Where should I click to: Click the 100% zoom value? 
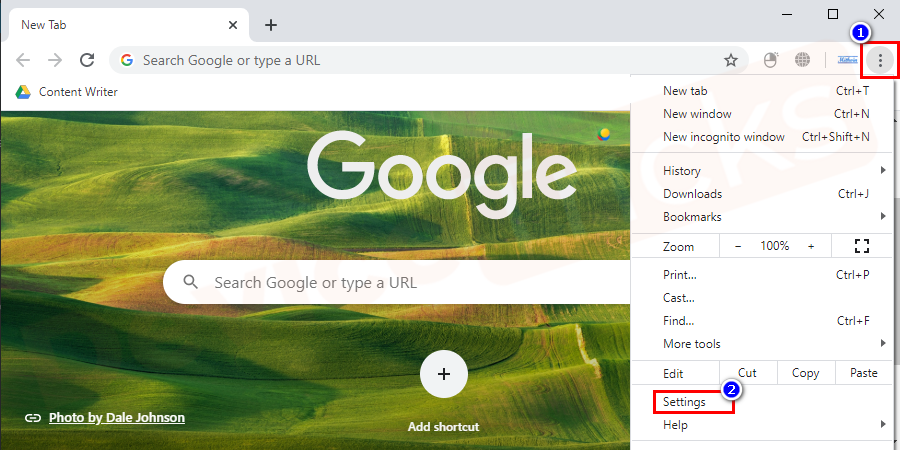coord(775,246)
